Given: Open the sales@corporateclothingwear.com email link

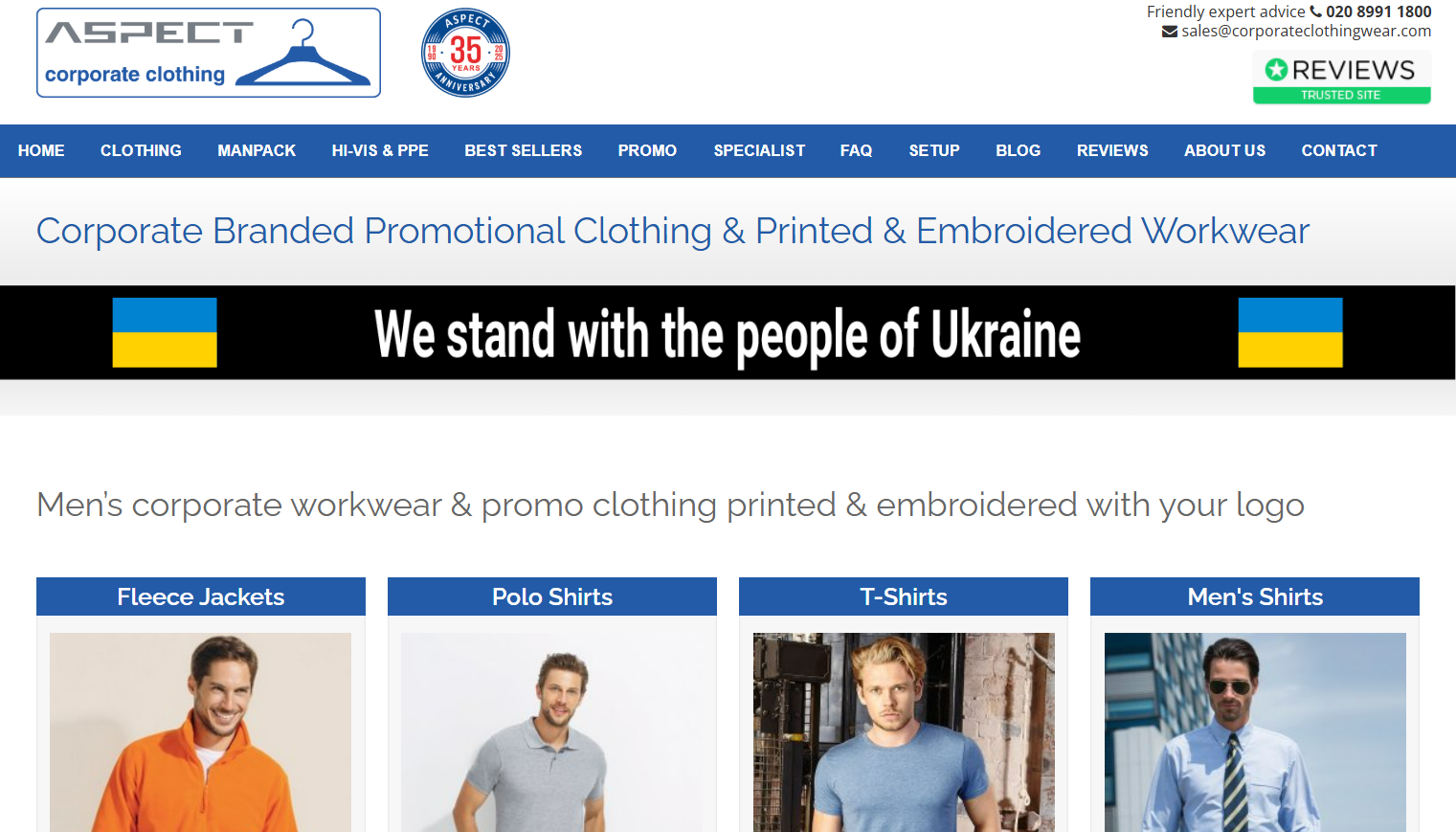Looking at the screenshot, I should pos(1306,32).
